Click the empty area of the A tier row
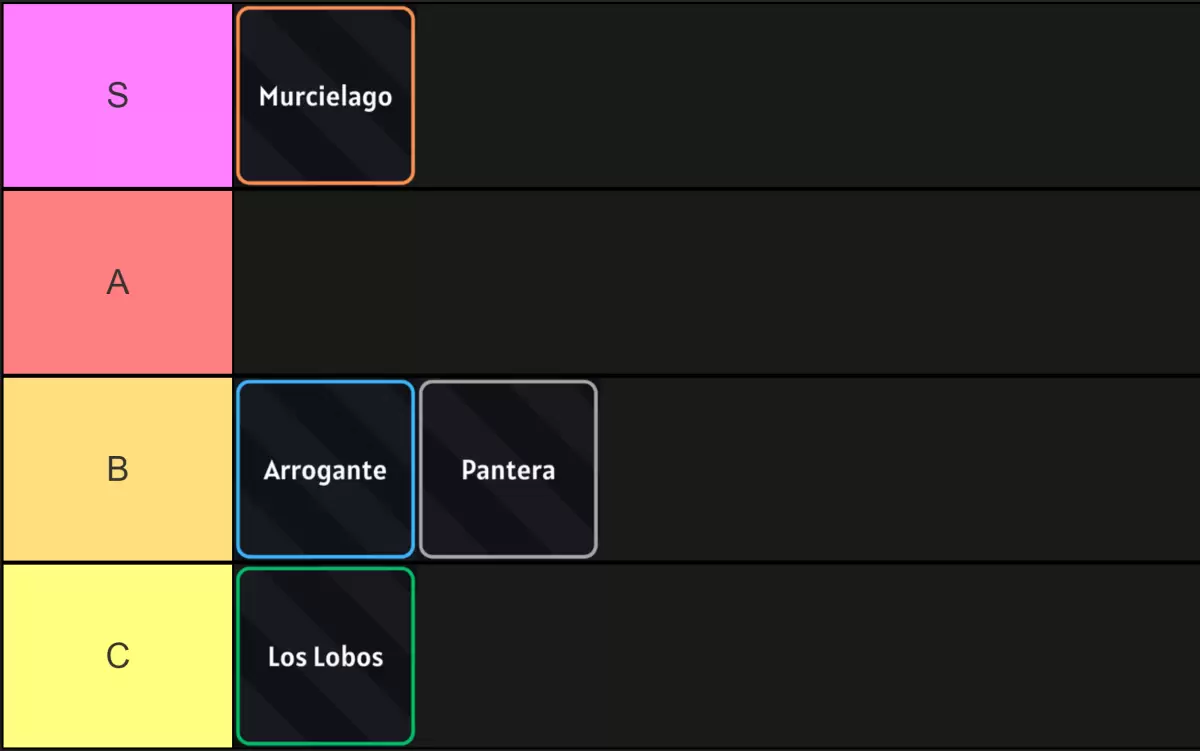 coord(700,283)
